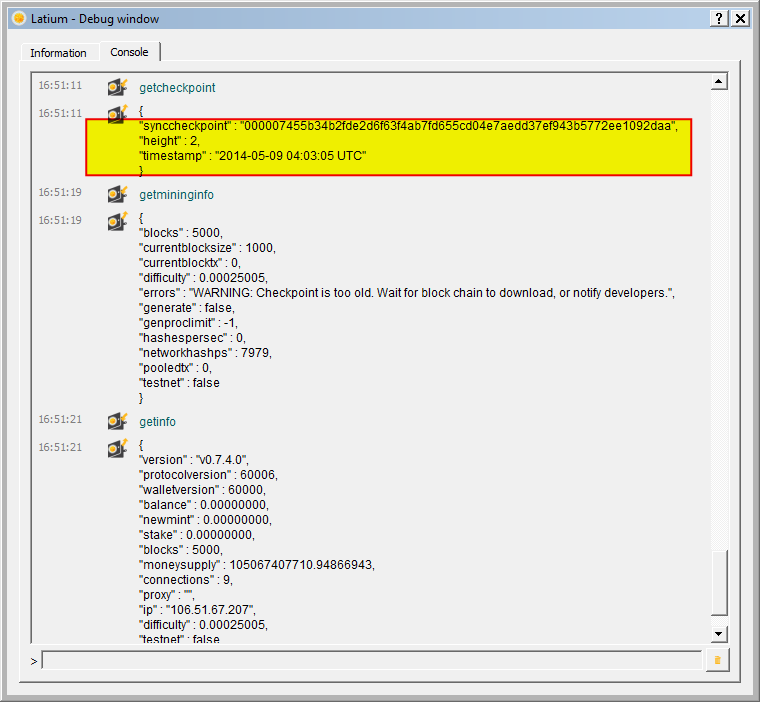Click the Latium icon in title bar
Screen dimensions: 760x702
[19, 18]
